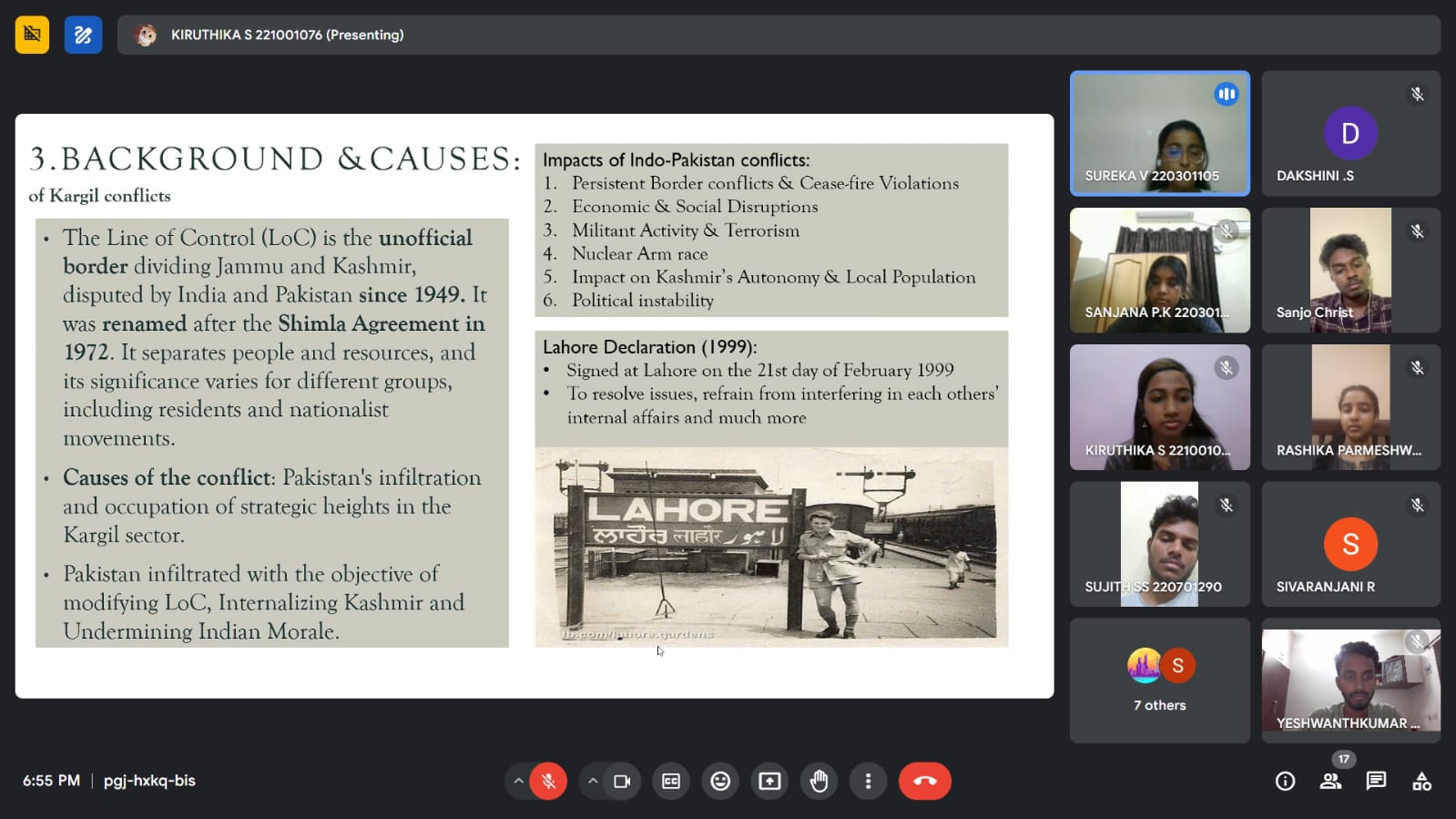1456x819 pixels.
Task: Open chat with everyone
Action: tap(1376, 781)
